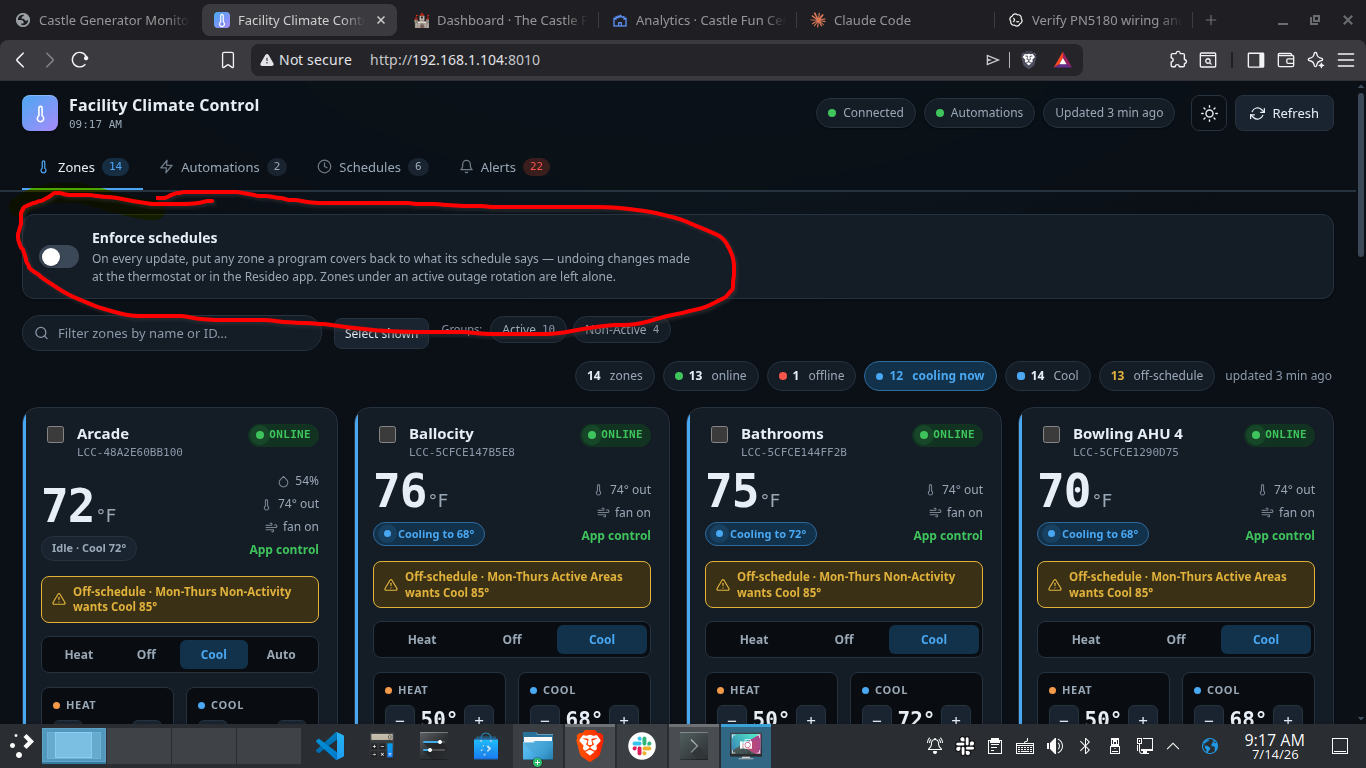Viewport: 1366px width, 768px height.
Task: Open VS Code from the taskbar
Action: point(329,746)
